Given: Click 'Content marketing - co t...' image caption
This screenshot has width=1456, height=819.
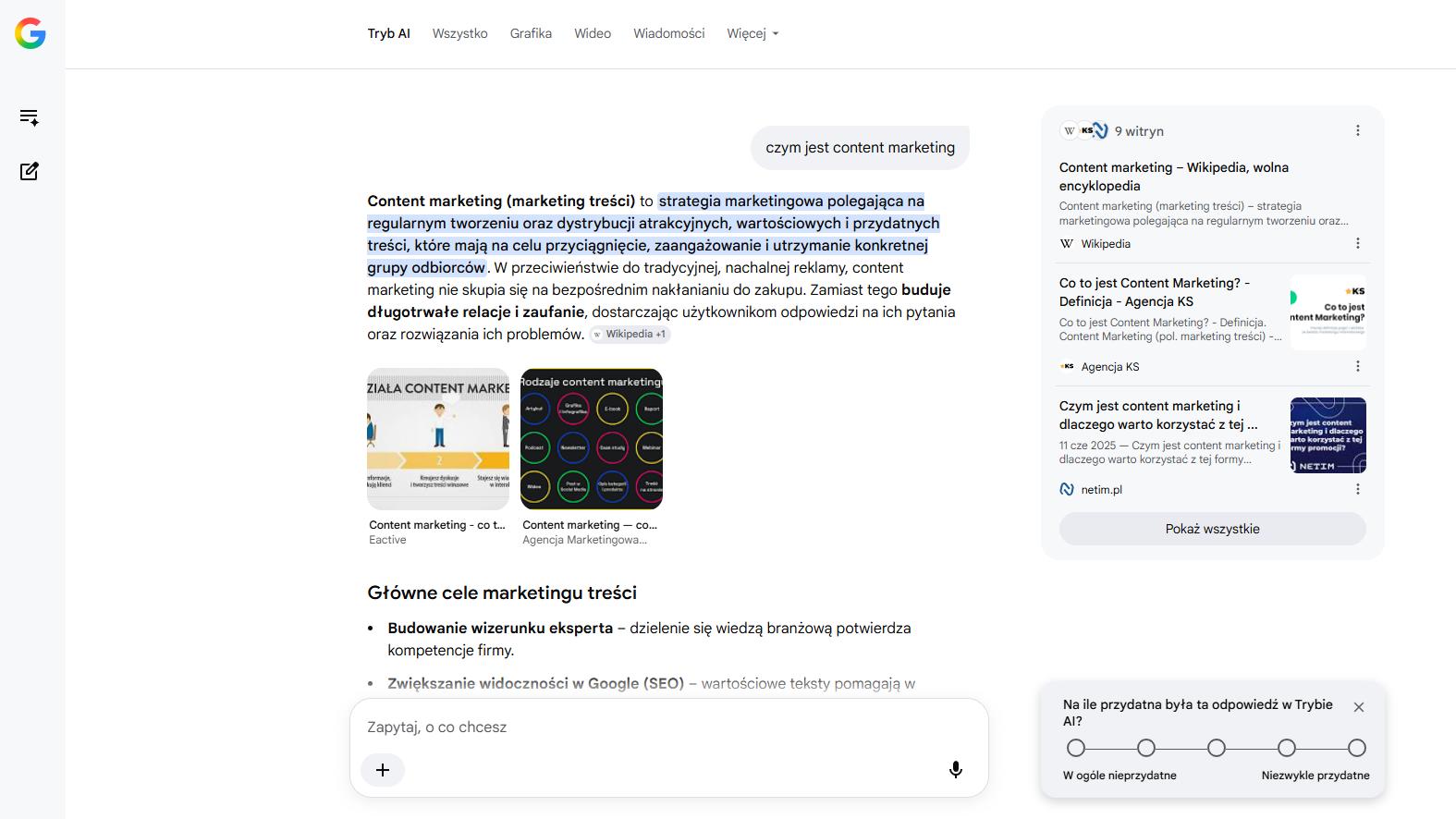Looking at the screenshot, I should point(437,525).
